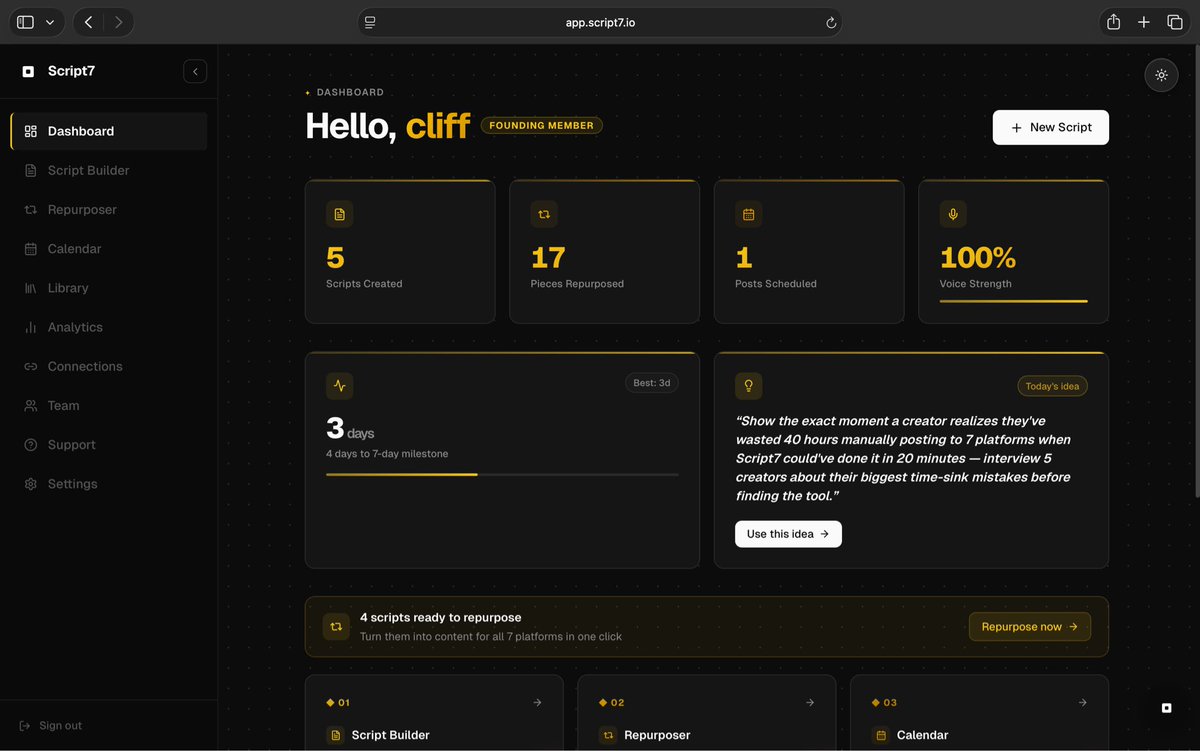This screenshot has width=1200, height=751.
Task: Click the Best: 3d badge
Action: pos(652,383)
